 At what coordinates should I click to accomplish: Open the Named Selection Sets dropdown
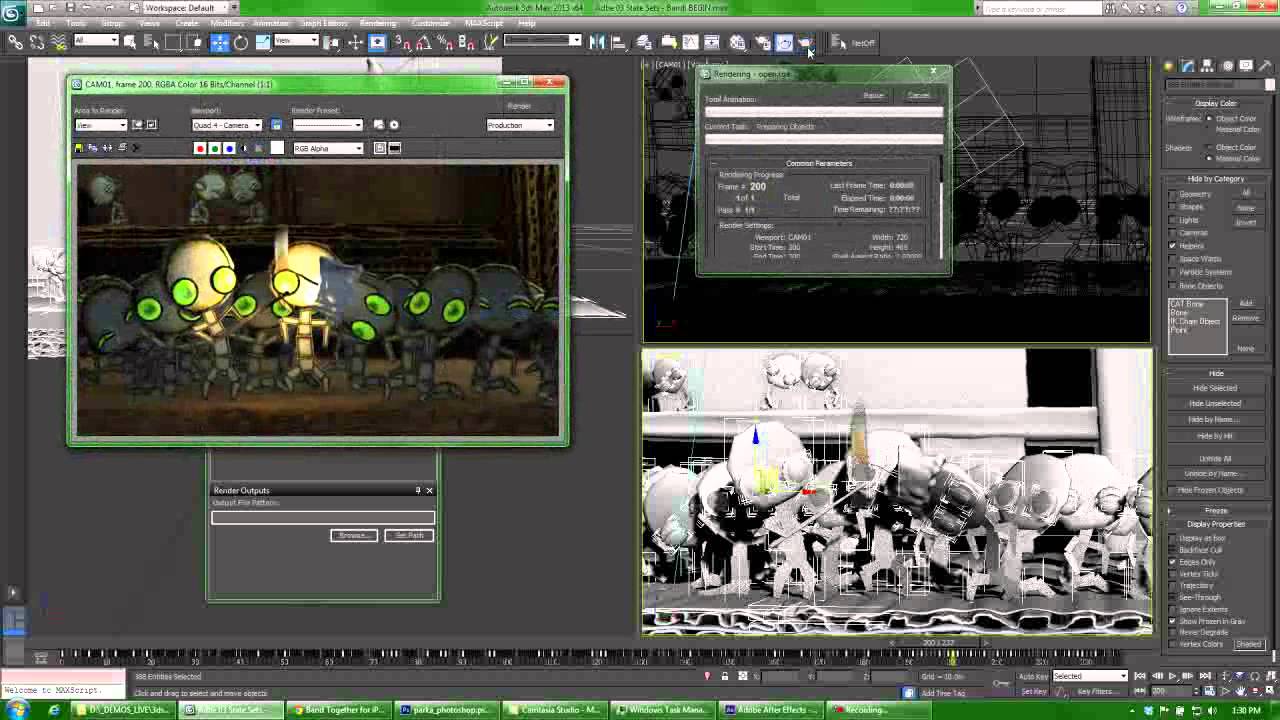[542, 41]
